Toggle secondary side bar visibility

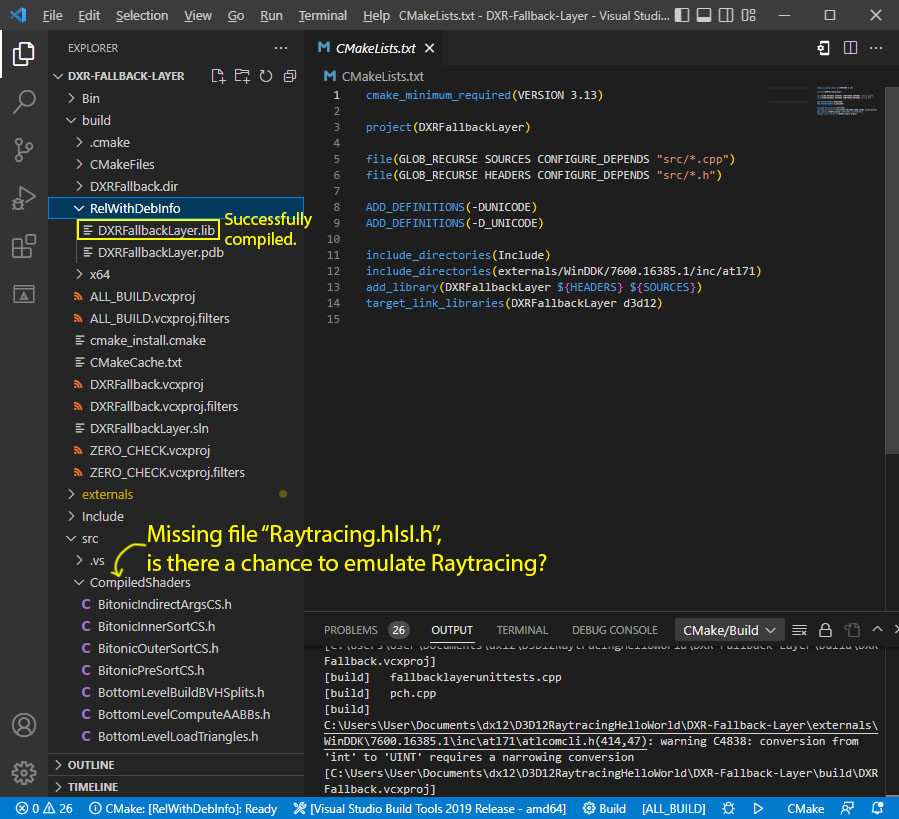tap(726, 15)
